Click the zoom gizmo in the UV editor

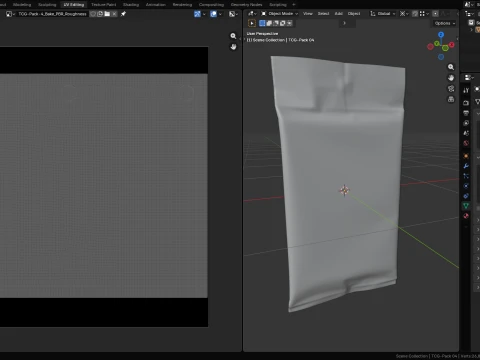click(233, 36)
